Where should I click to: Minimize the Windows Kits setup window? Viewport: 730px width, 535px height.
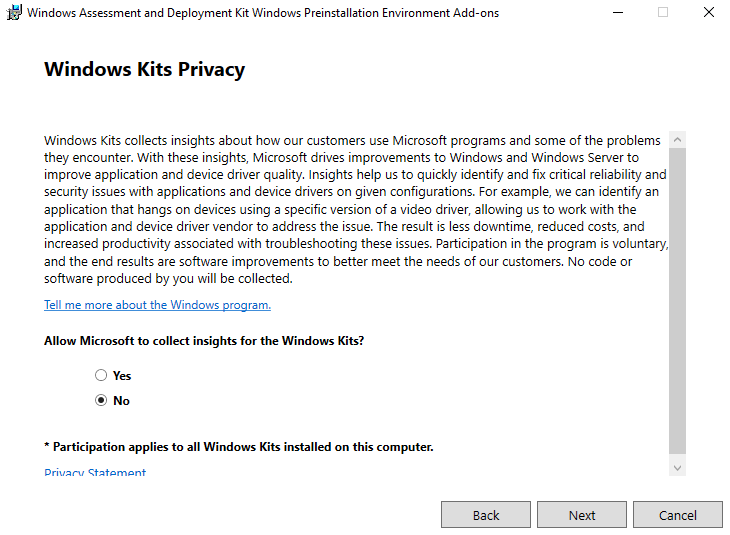tap(617, 13)
